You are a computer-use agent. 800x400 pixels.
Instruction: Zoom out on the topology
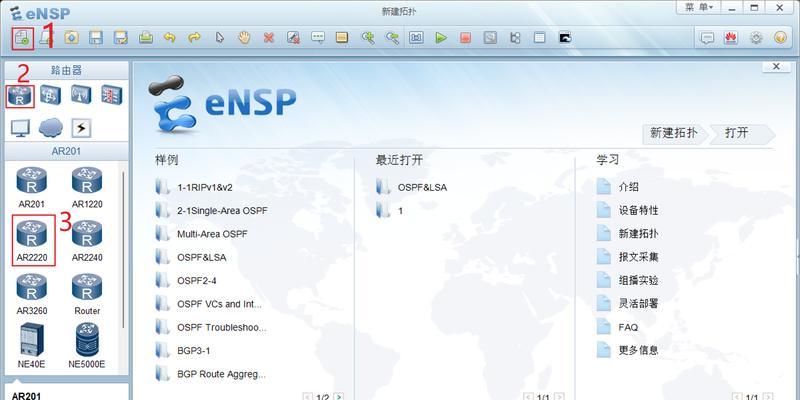(x=392, y=38)
